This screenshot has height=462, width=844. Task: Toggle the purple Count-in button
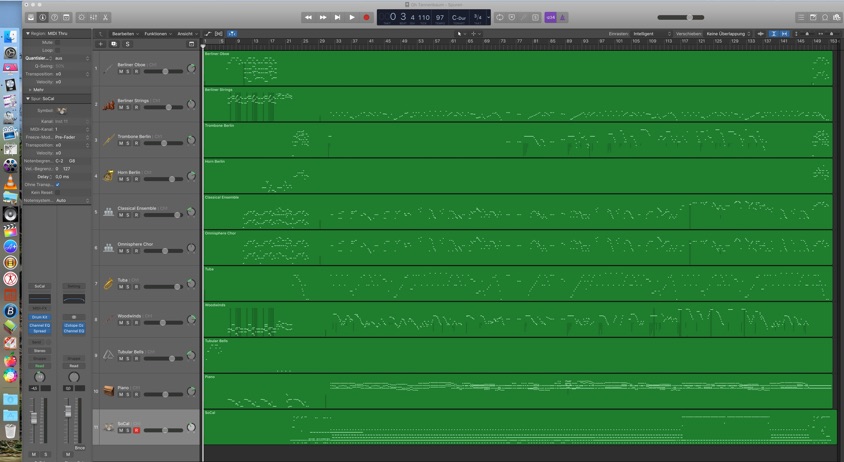click(550, 17)
